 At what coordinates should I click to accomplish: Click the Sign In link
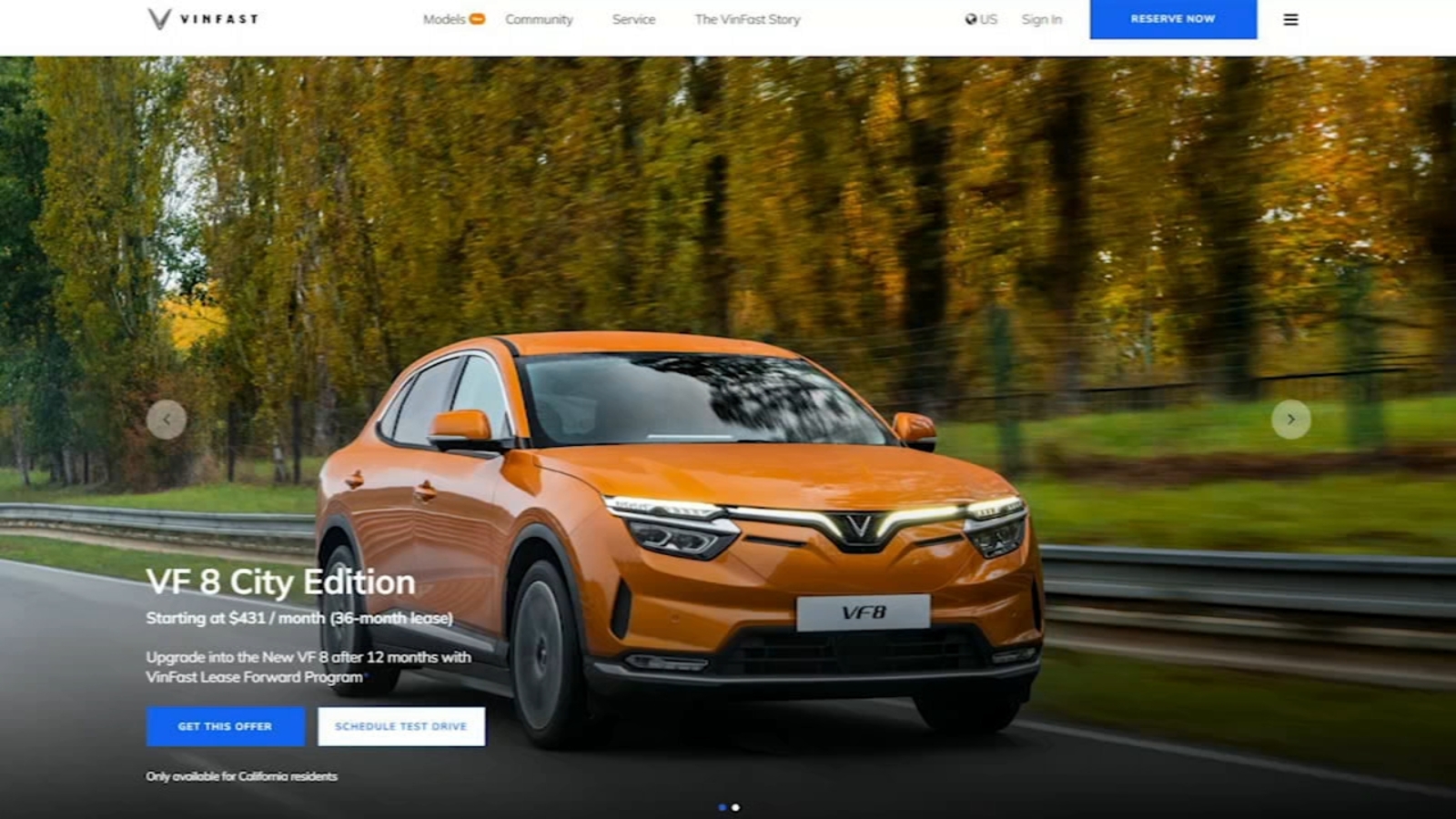click(x=1041, y=19)
